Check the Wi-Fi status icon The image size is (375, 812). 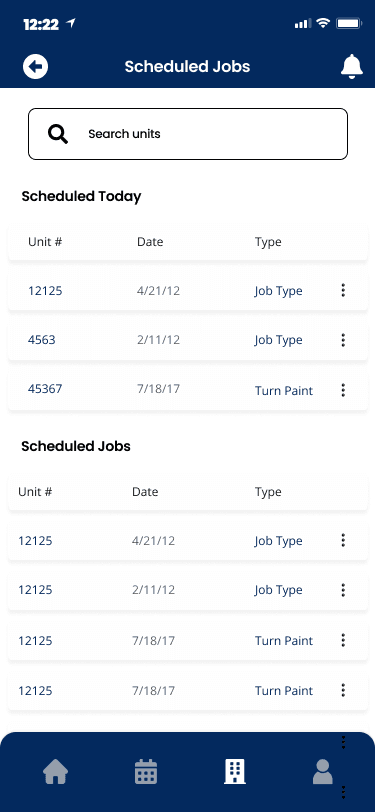324,23
